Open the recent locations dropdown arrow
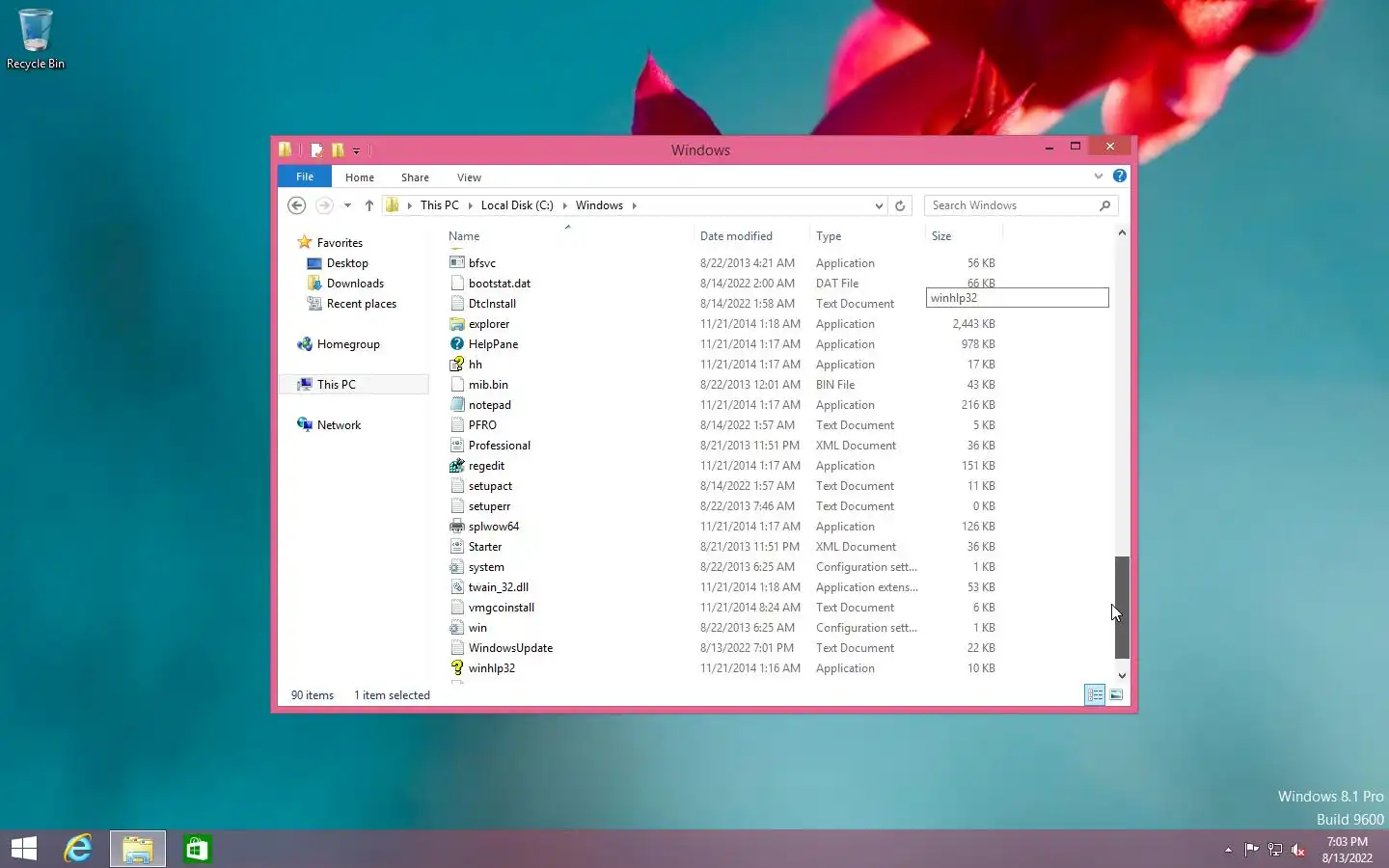Viewport: 1389px width, 868px height. coord(347,205)
